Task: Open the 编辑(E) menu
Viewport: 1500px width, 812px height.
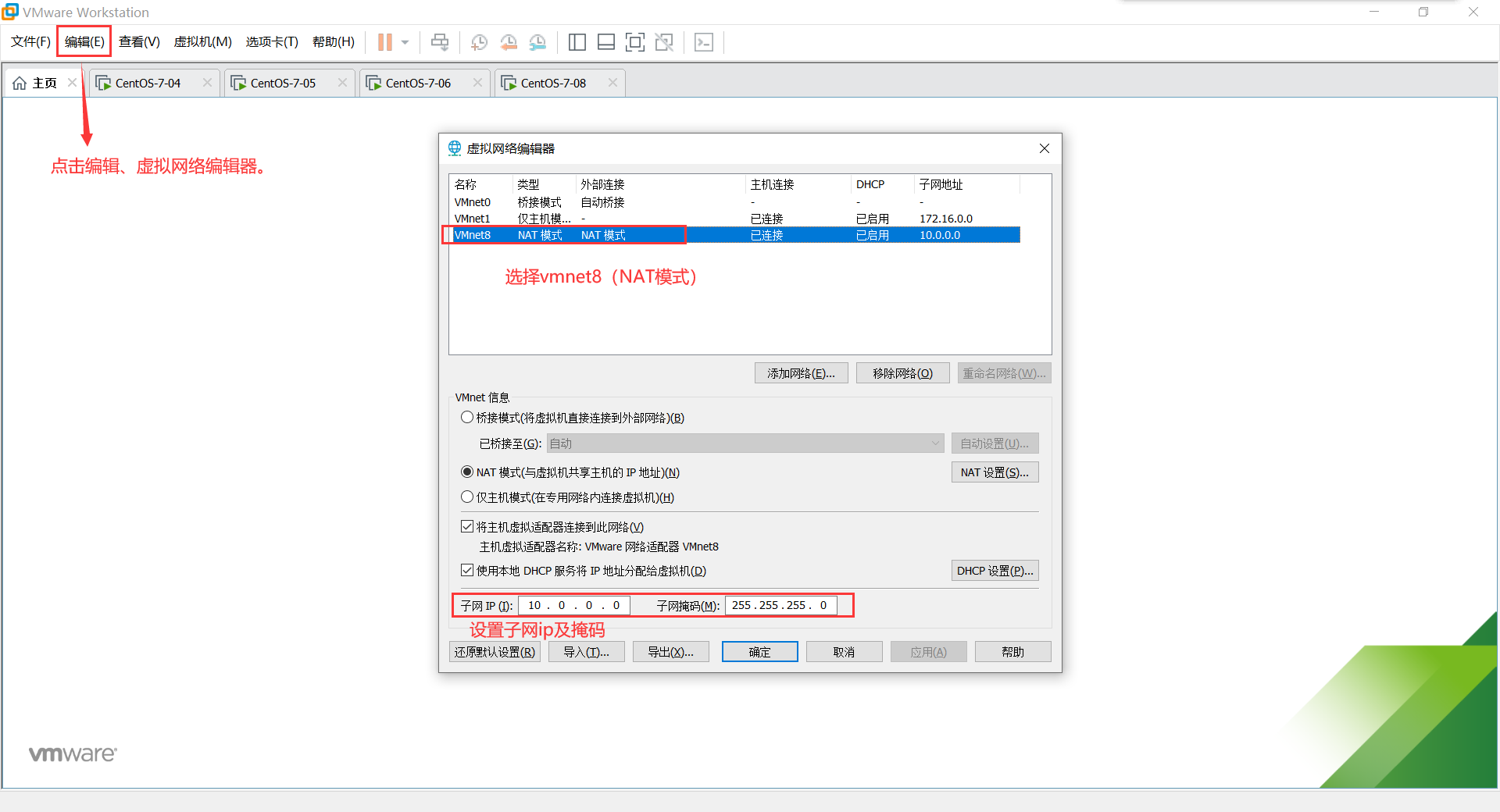Action: (84, 41)
